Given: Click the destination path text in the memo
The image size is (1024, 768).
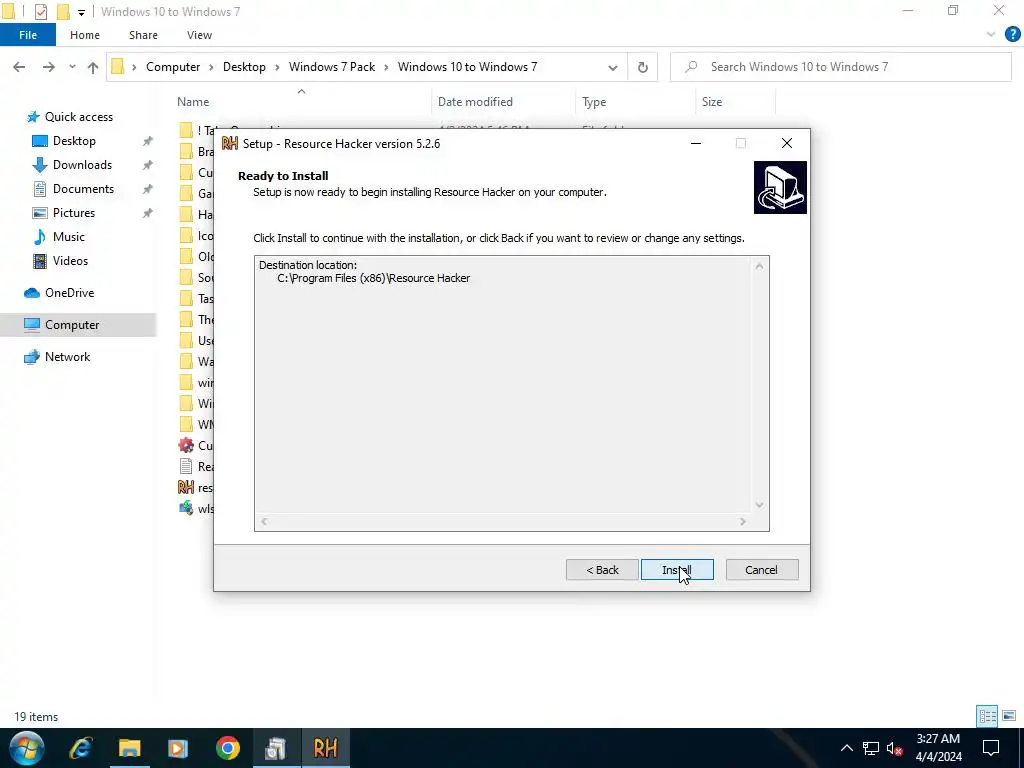Looking at the screenshot, I should click(x=374, y=278).
